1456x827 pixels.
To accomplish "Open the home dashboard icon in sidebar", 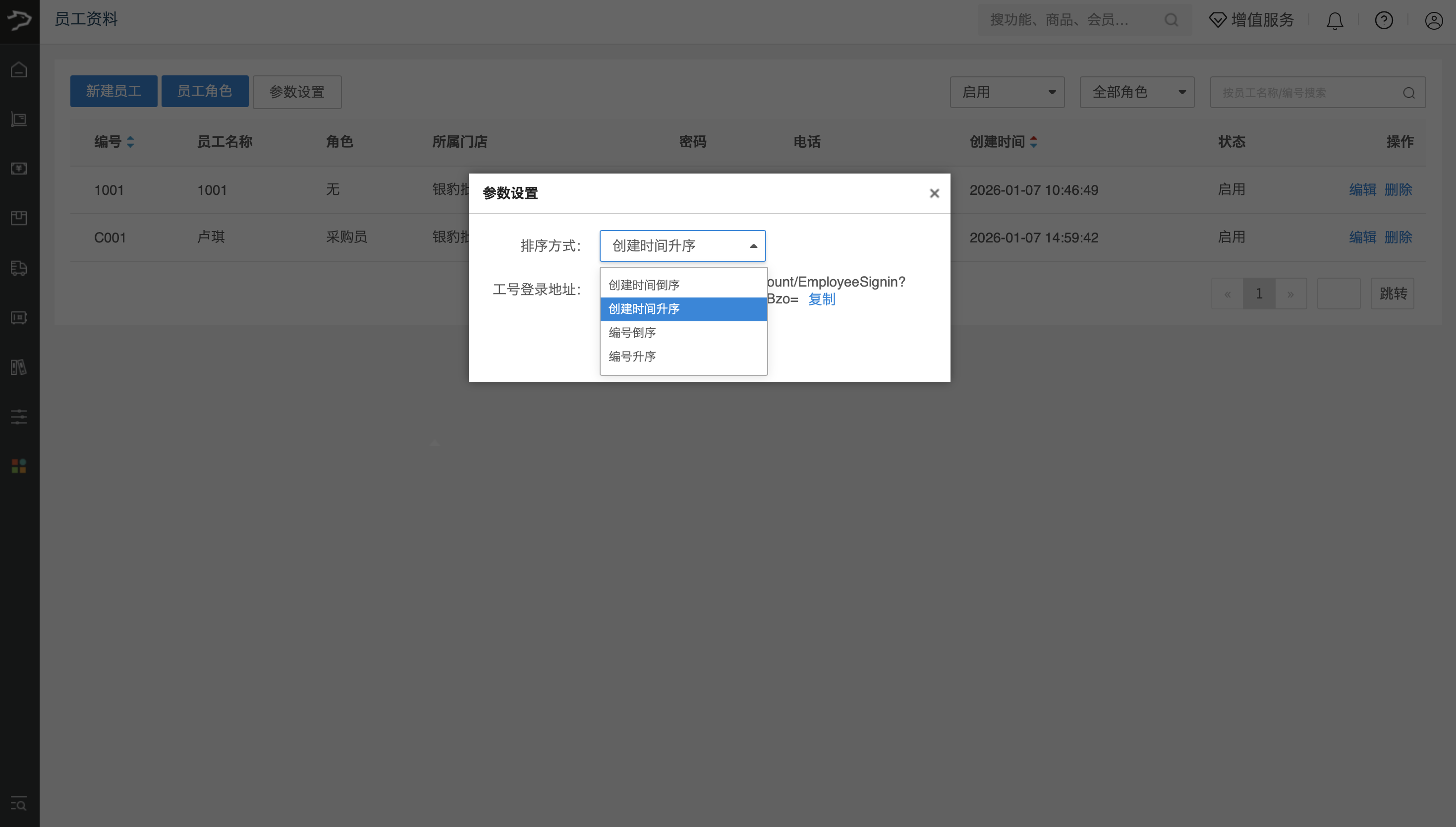I will coord(19,69).
